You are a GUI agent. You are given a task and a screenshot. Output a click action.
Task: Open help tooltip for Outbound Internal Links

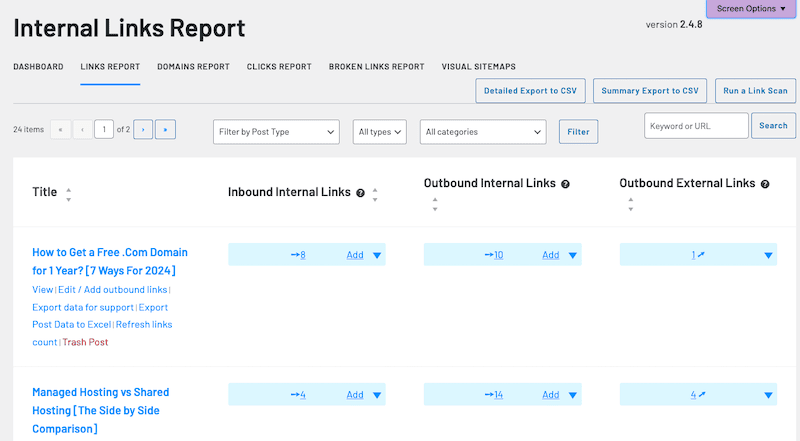(565, 184)
